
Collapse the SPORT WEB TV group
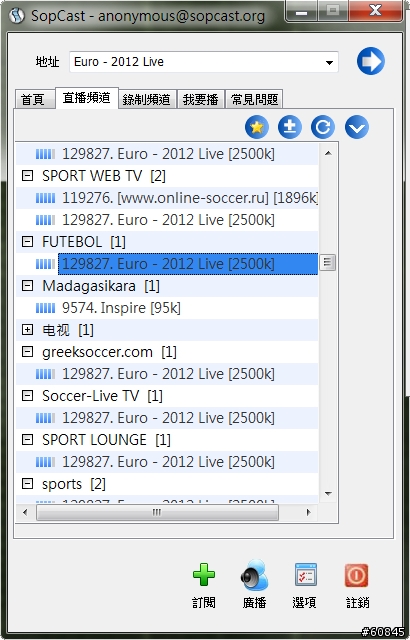27,176
